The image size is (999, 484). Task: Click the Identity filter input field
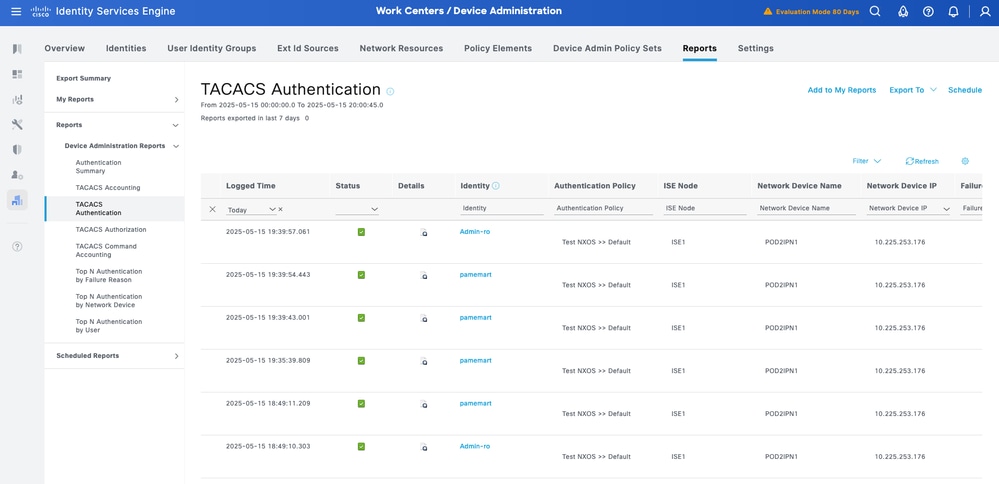click(502, 208)
